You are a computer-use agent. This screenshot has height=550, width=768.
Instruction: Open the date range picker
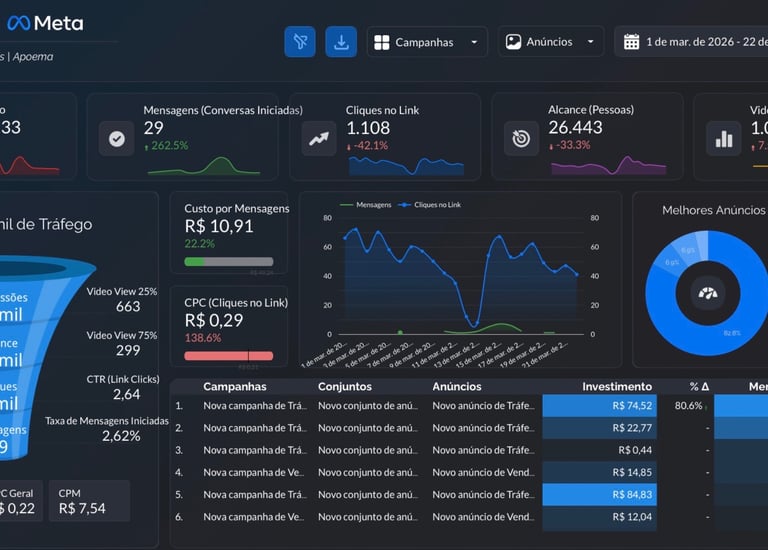tap(691, 42)
